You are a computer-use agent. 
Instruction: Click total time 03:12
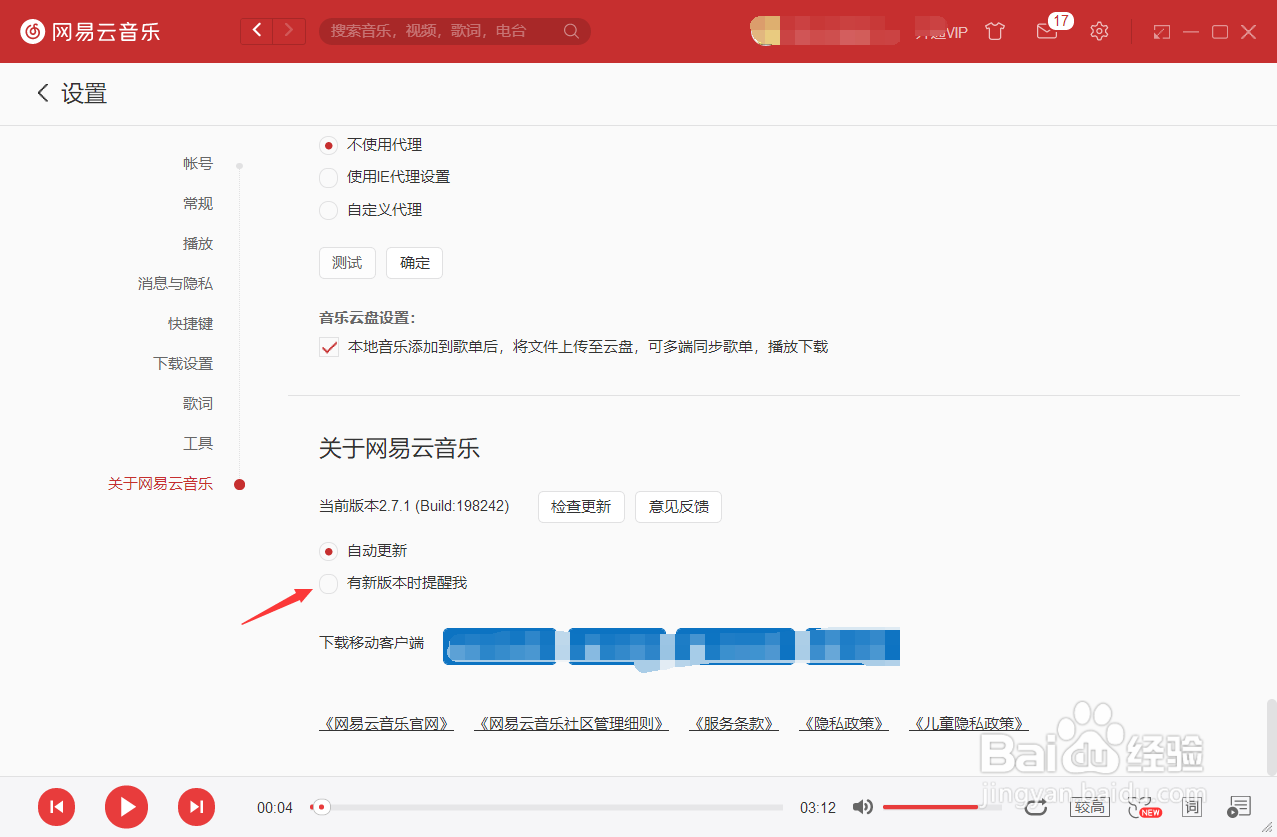(818, 808)
